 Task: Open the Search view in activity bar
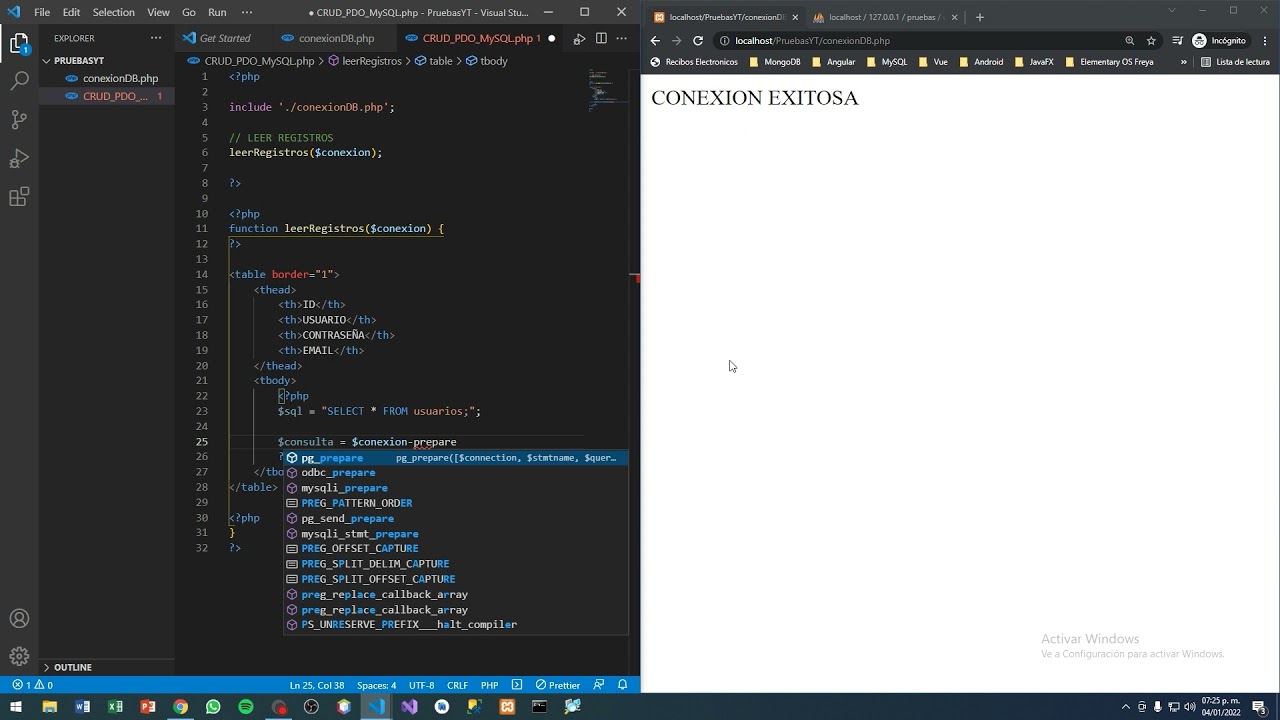click(x=19, y=81)
